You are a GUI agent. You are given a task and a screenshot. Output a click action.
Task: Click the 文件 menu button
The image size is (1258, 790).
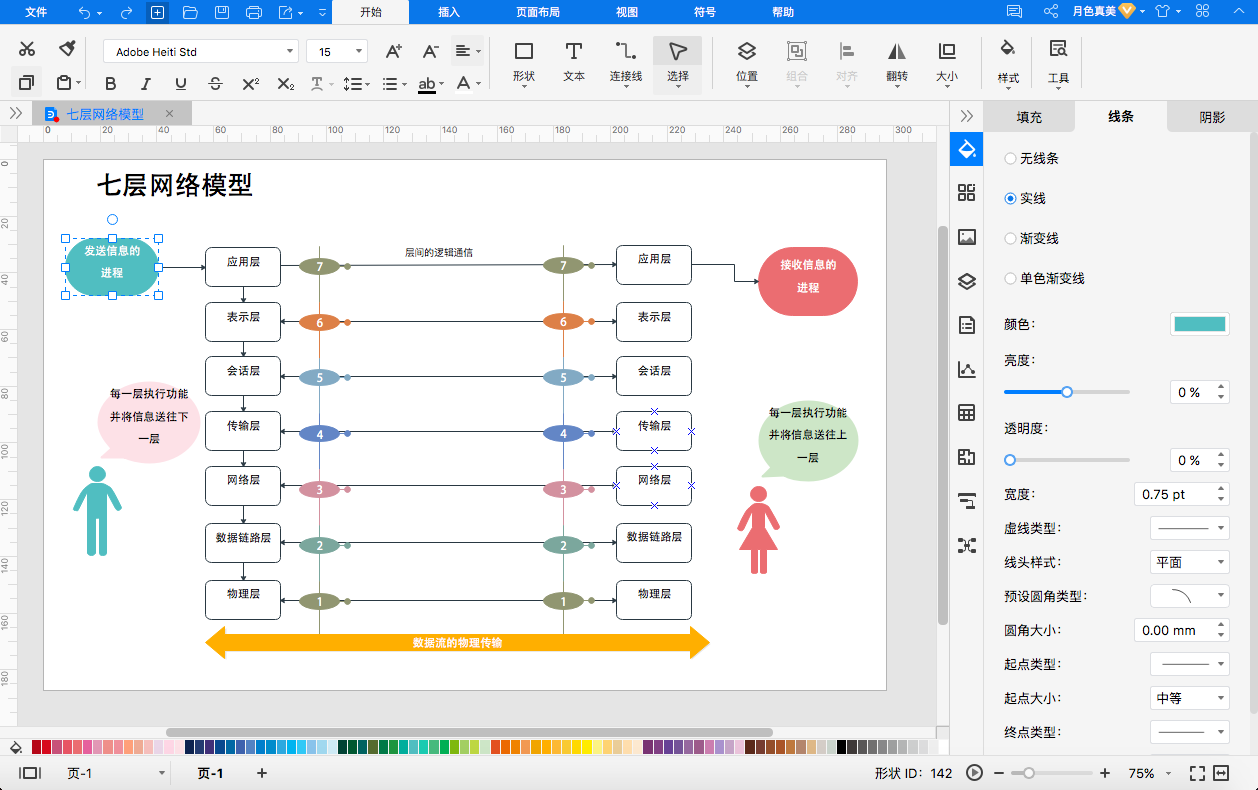pos(36,12)
